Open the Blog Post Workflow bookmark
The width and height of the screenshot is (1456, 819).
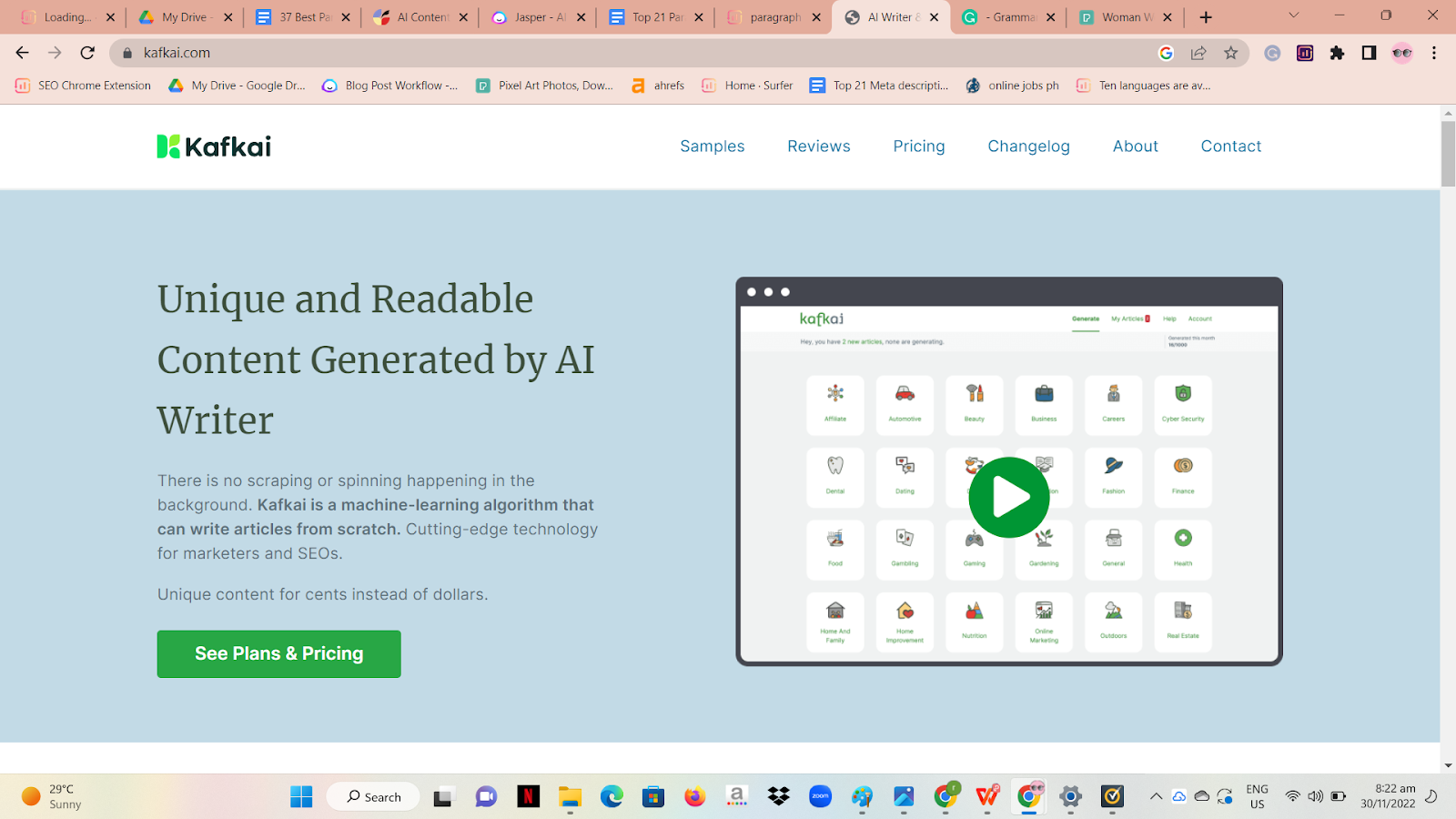[x=389, y=86]
